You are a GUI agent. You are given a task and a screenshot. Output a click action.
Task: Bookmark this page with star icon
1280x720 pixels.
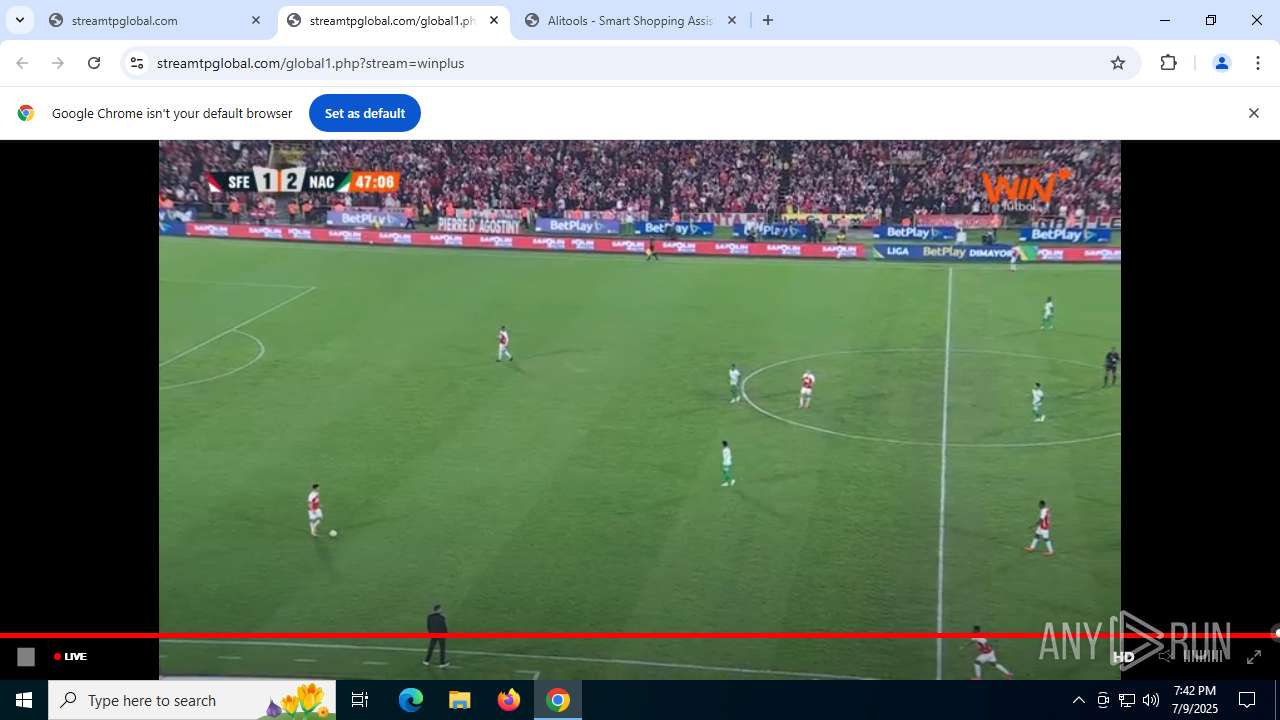coord(1118,63)
